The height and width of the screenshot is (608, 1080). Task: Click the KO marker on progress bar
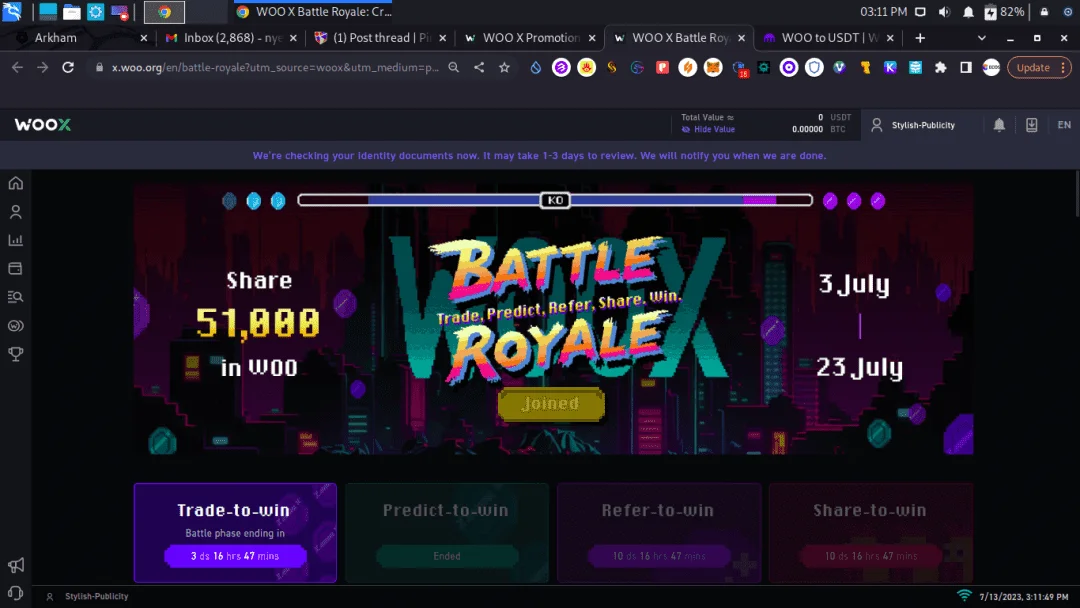[554, 200]
